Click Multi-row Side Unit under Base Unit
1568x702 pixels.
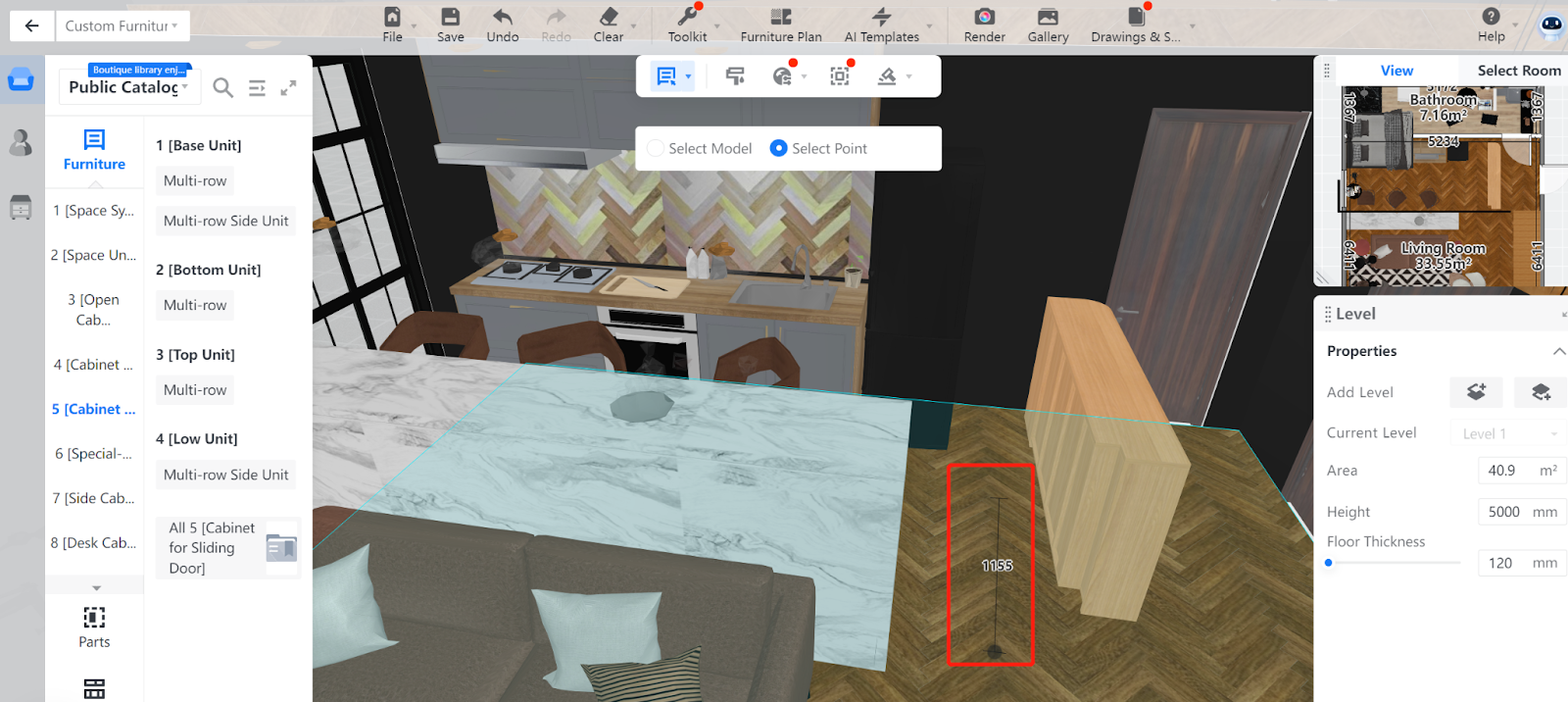pyautogui.click(x=225, y=221)
